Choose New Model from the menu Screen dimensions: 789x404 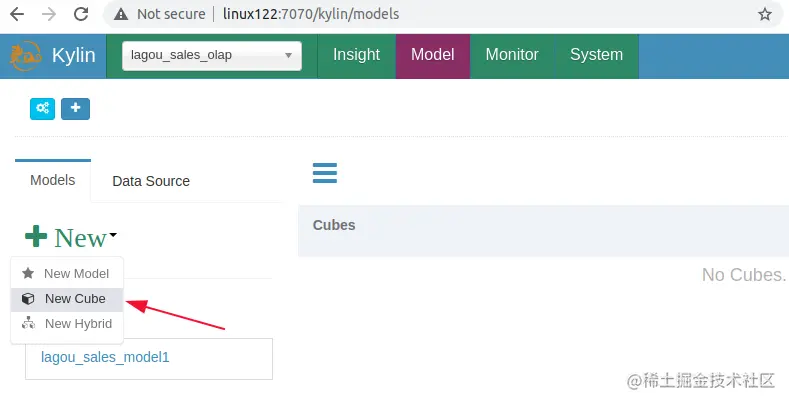pos(67,274)
